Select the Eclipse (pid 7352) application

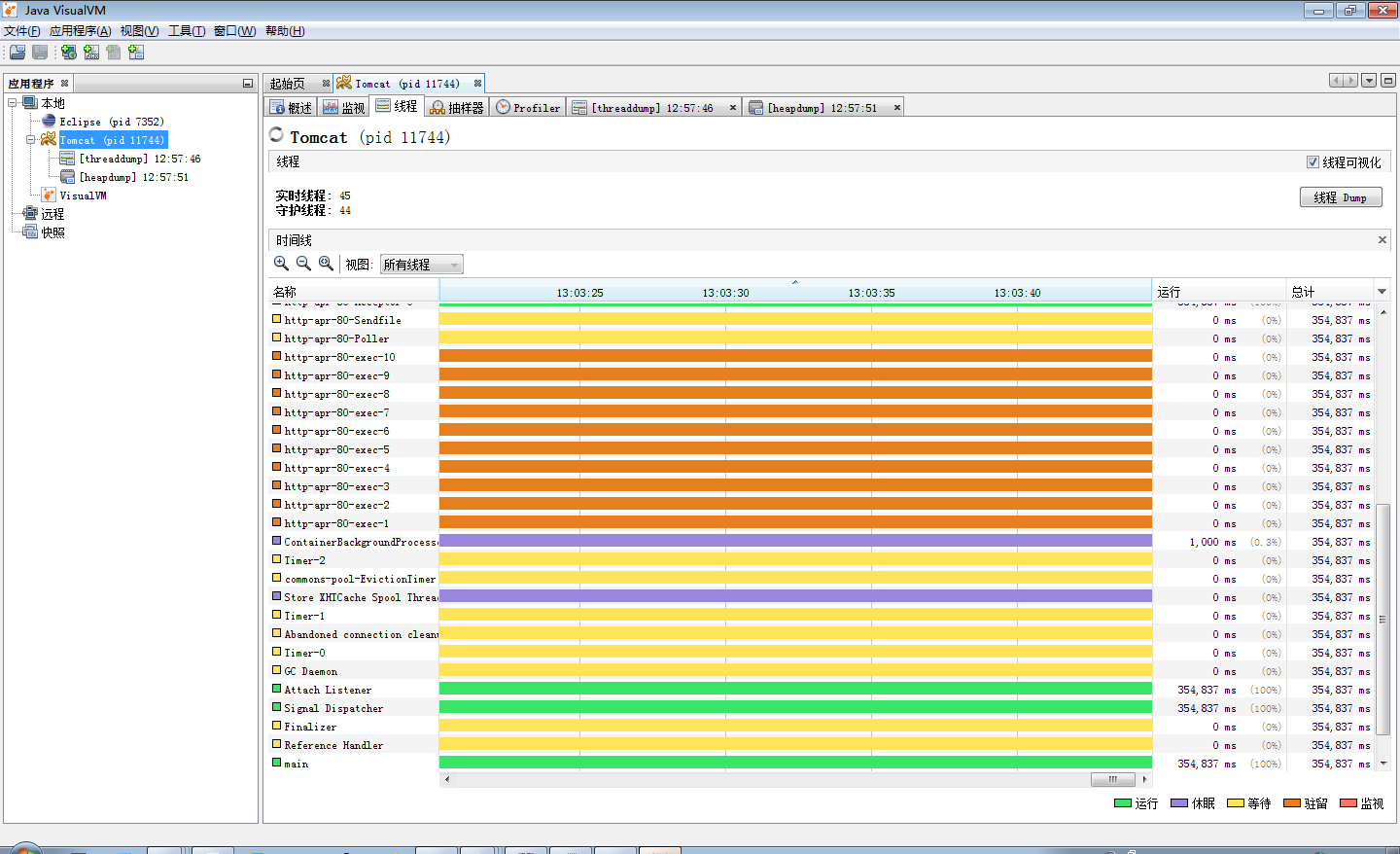(111, 122)
